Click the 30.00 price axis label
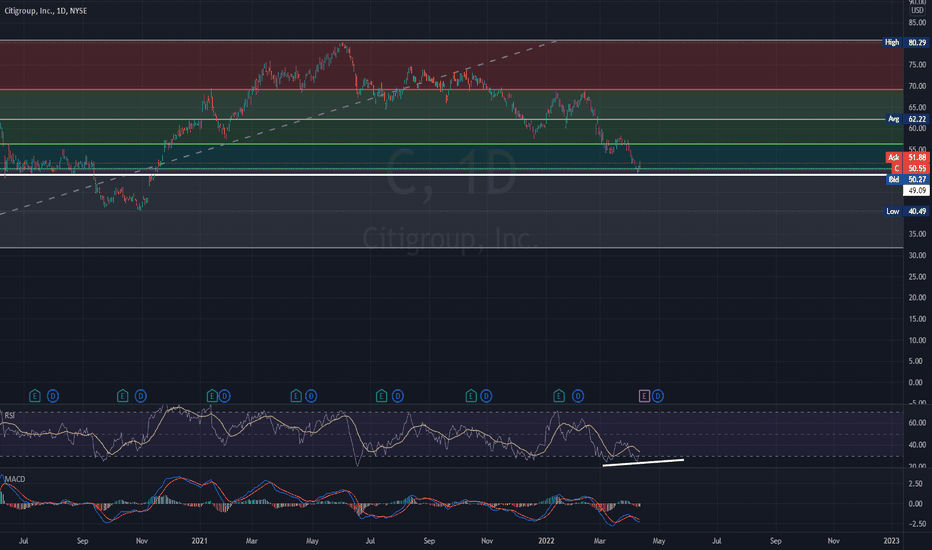932x550 pixels. (x=917, y=256)
